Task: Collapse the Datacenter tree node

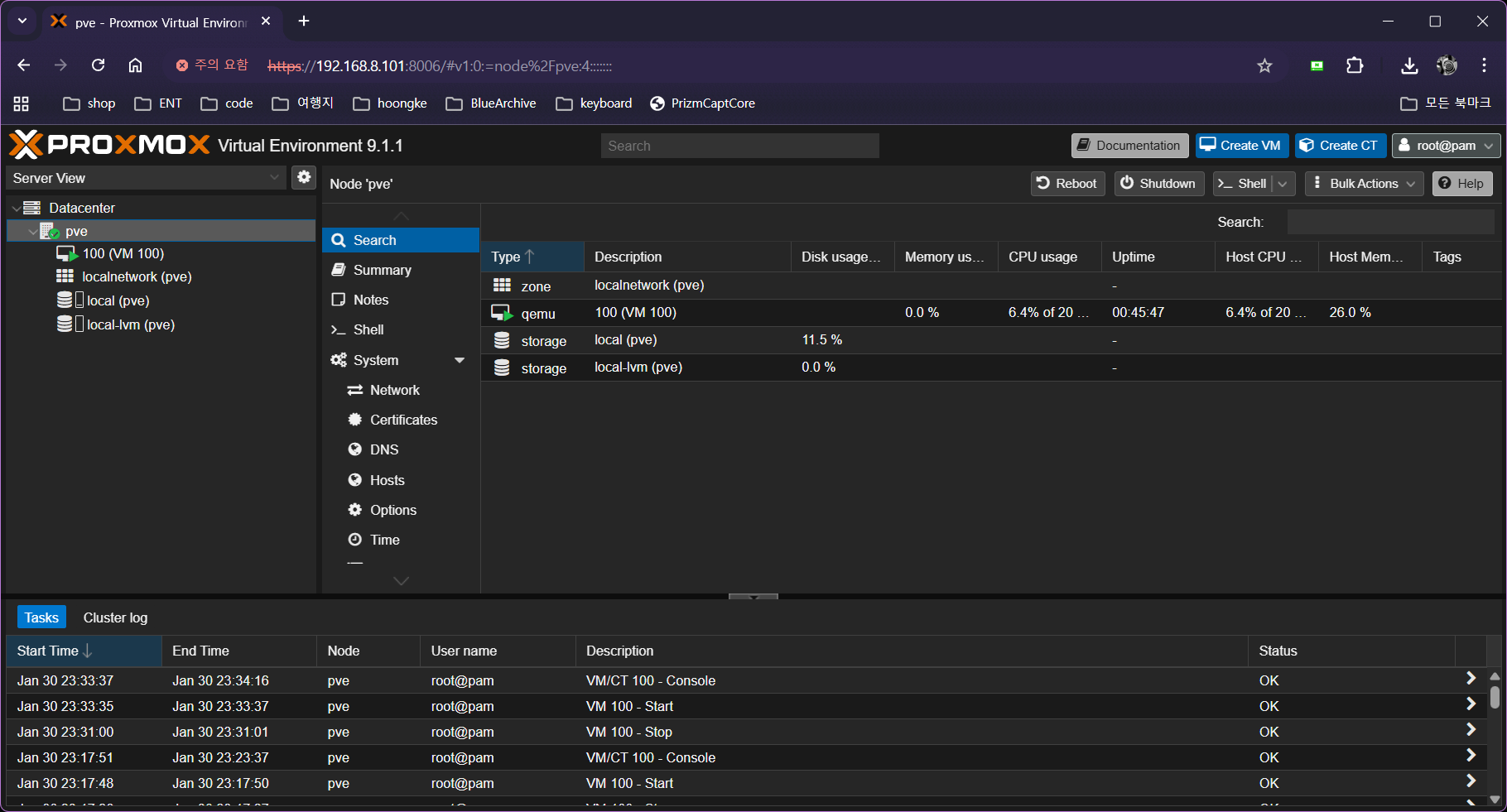Action: [x=17, y=208]
